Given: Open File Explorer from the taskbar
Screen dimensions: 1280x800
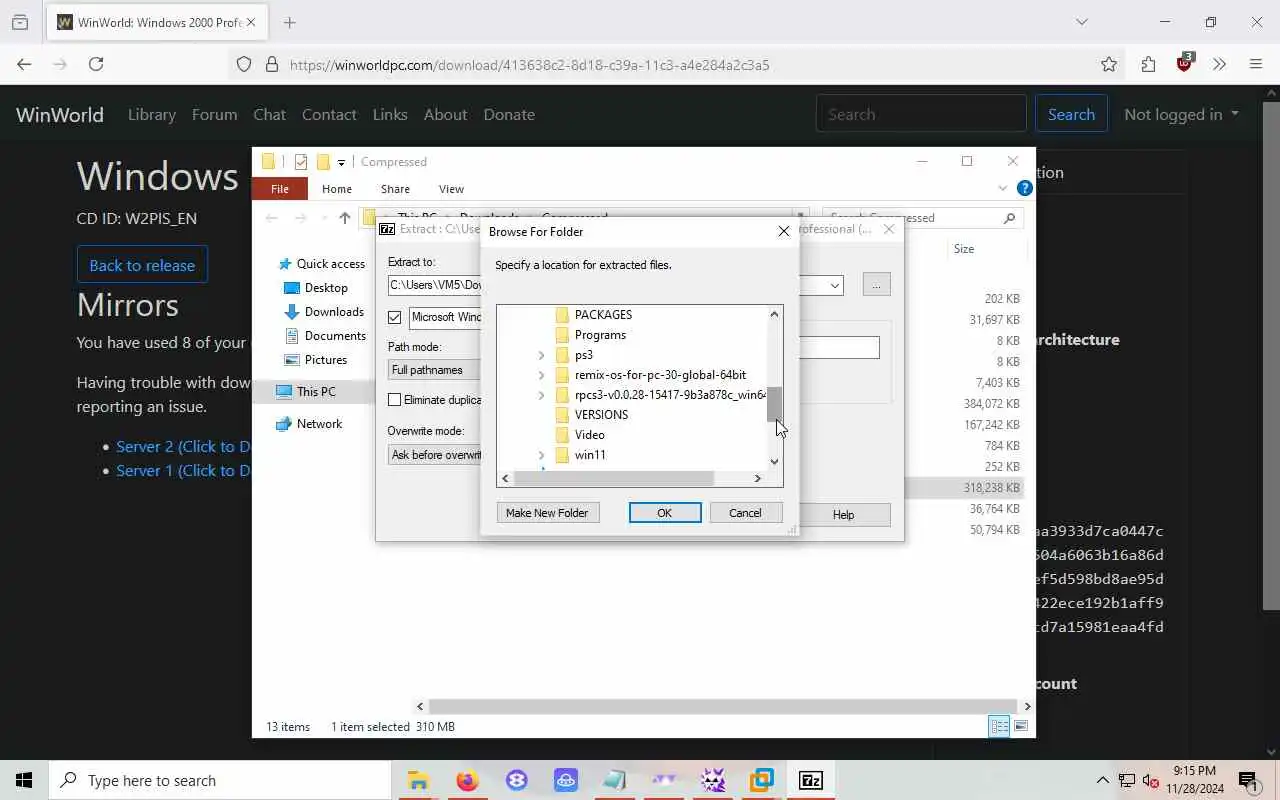Looking at the screenshot, I should [x=418, y=780].
